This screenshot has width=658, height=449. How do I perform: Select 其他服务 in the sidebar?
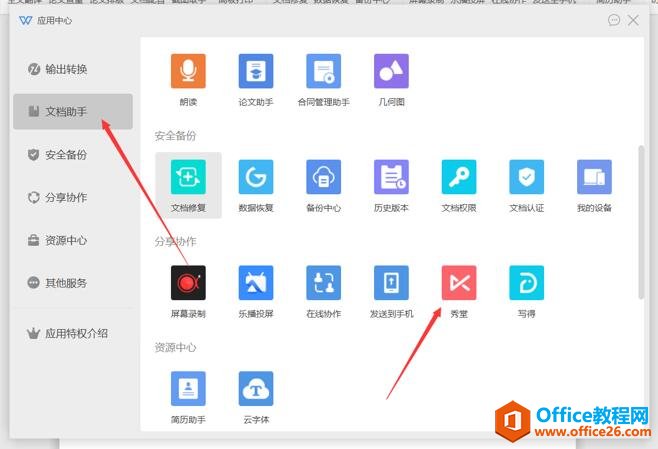[73, 283]
